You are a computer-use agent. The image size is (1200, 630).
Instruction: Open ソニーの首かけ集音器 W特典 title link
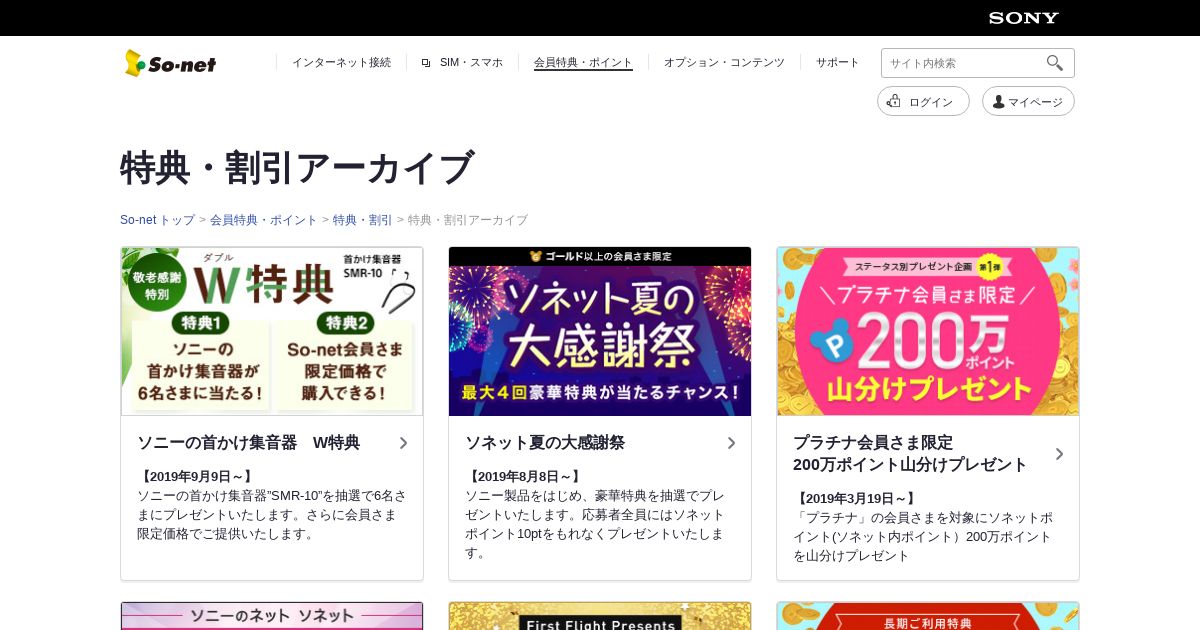[248, 442]
